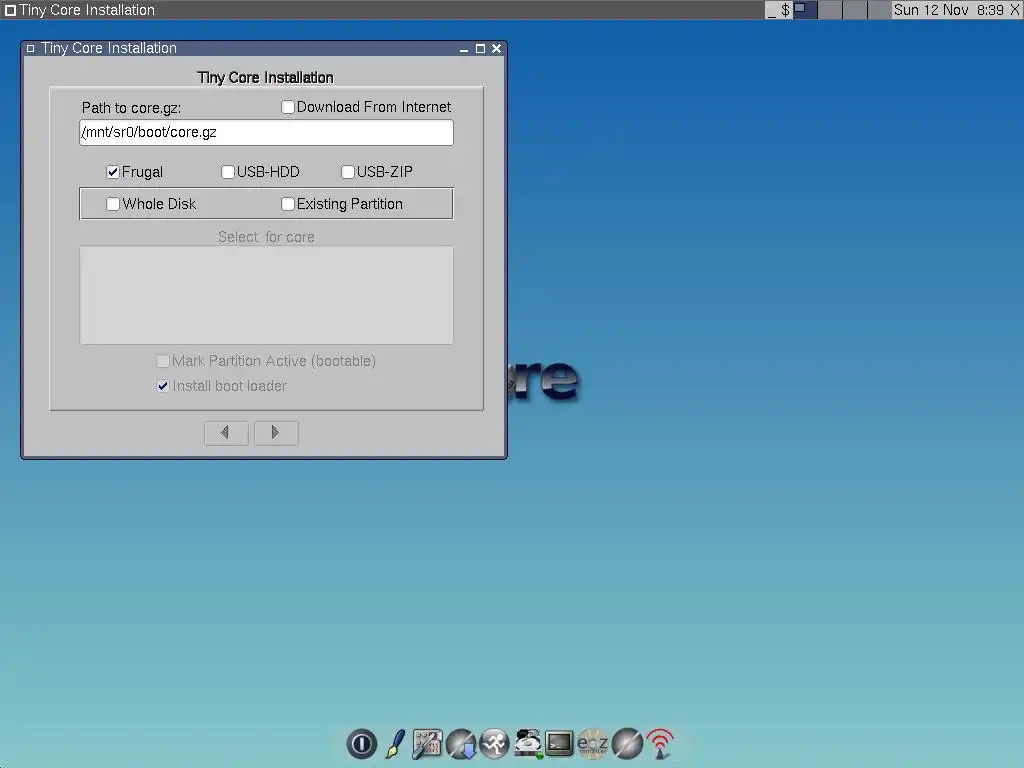Open the Run Program running-man icon

(x=494, y=744)
